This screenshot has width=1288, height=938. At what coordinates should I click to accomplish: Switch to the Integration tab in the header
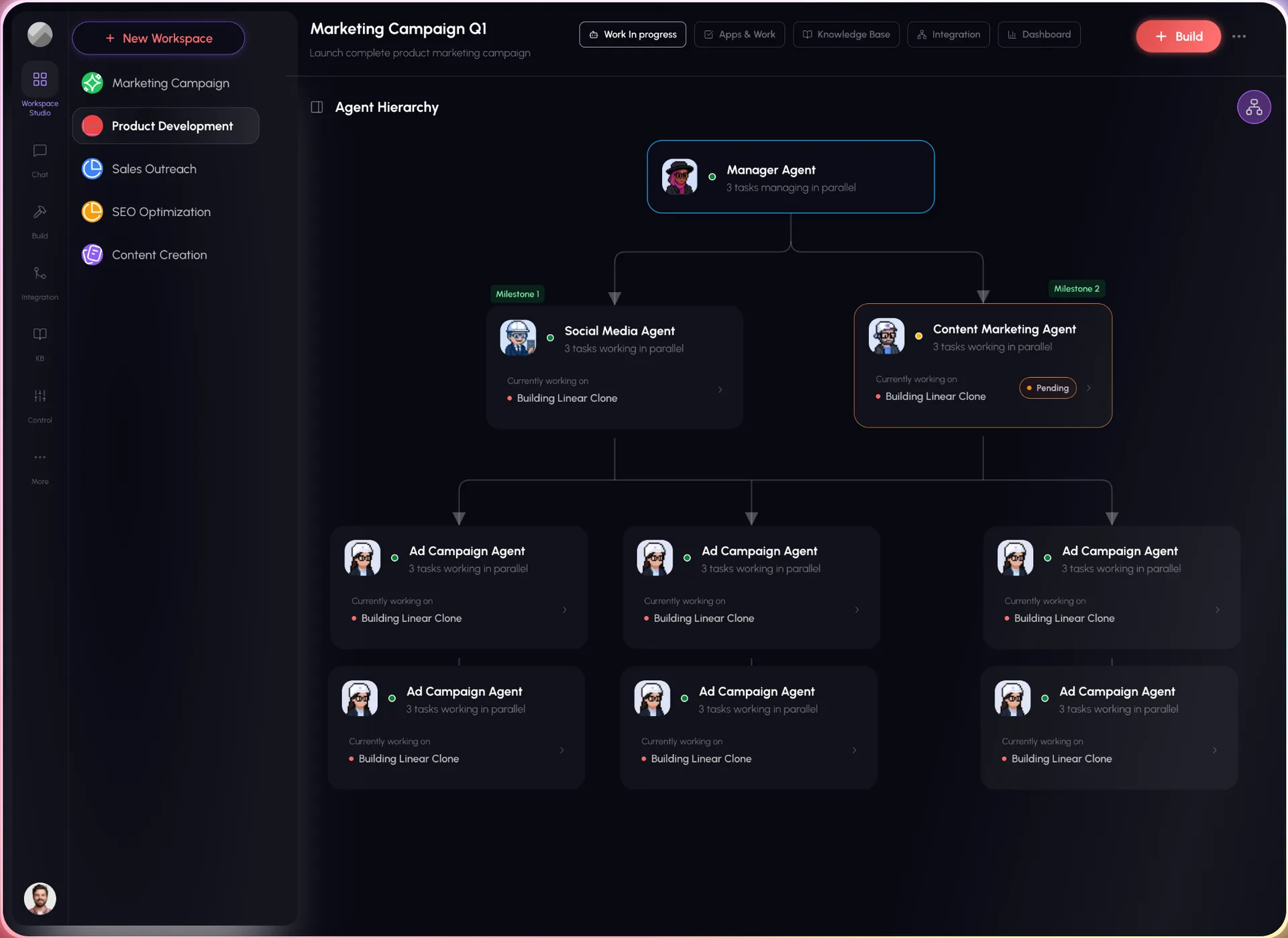pos(948,34)
